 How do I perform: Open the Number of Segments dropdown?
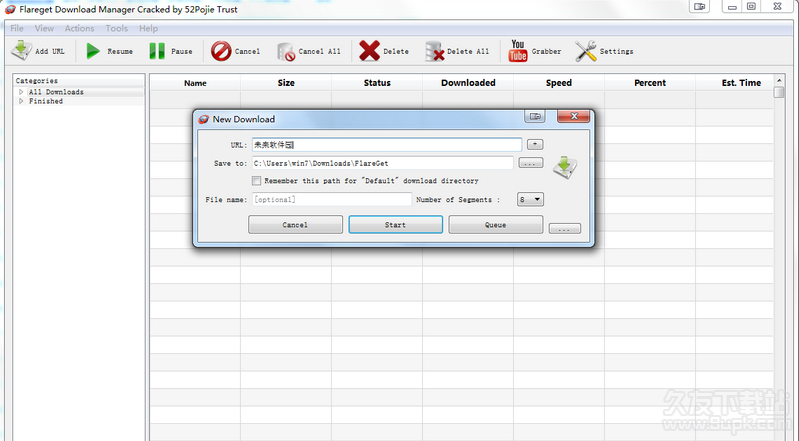[x=530, y=199]
